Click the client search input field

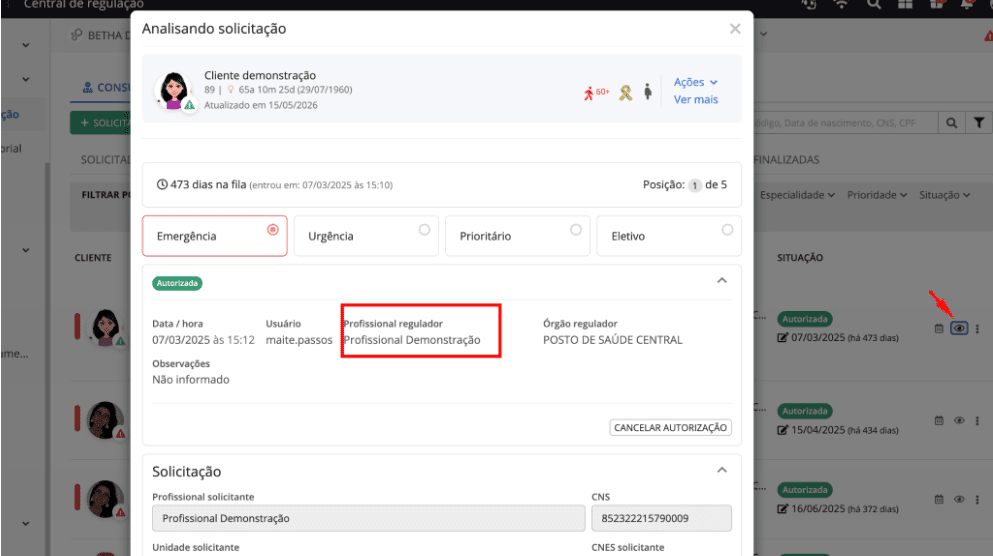click(x=845, y=123)
